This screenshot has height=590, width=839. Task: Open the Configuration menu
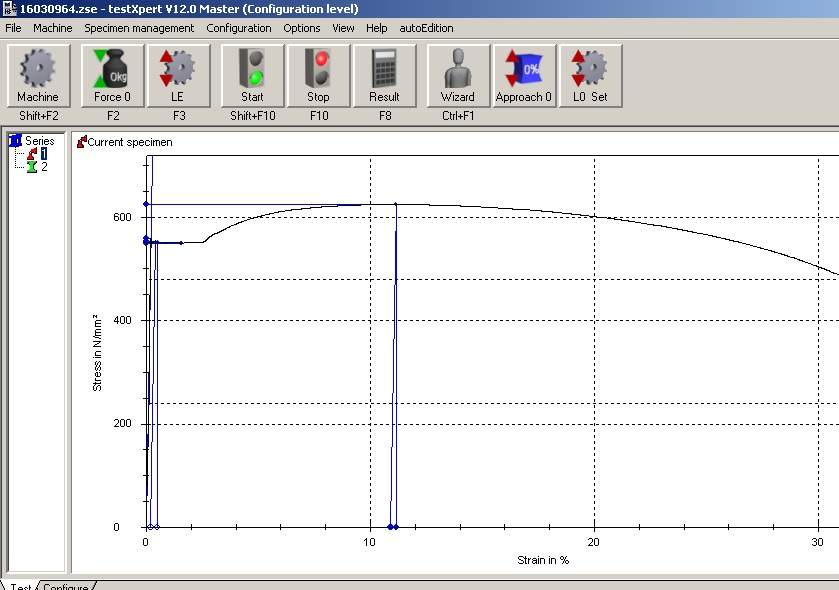point(239,28)
